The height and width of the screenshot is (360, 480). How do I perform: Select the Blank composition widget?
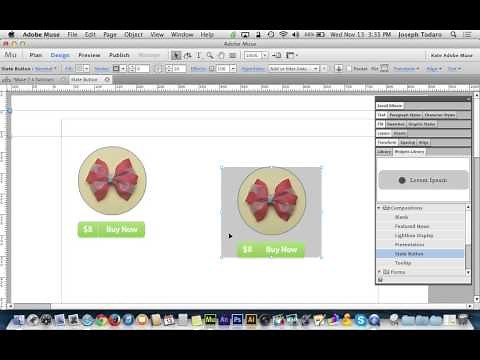(401, 217)
